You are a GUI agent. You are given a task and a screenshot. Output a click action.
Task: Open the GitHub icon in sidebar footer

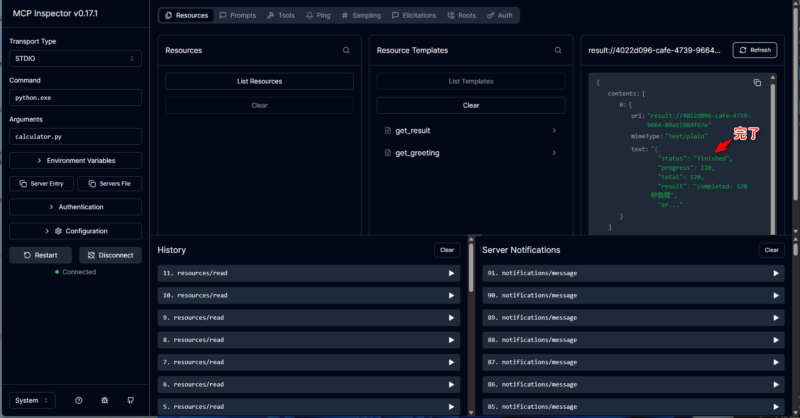pos(130,400)
